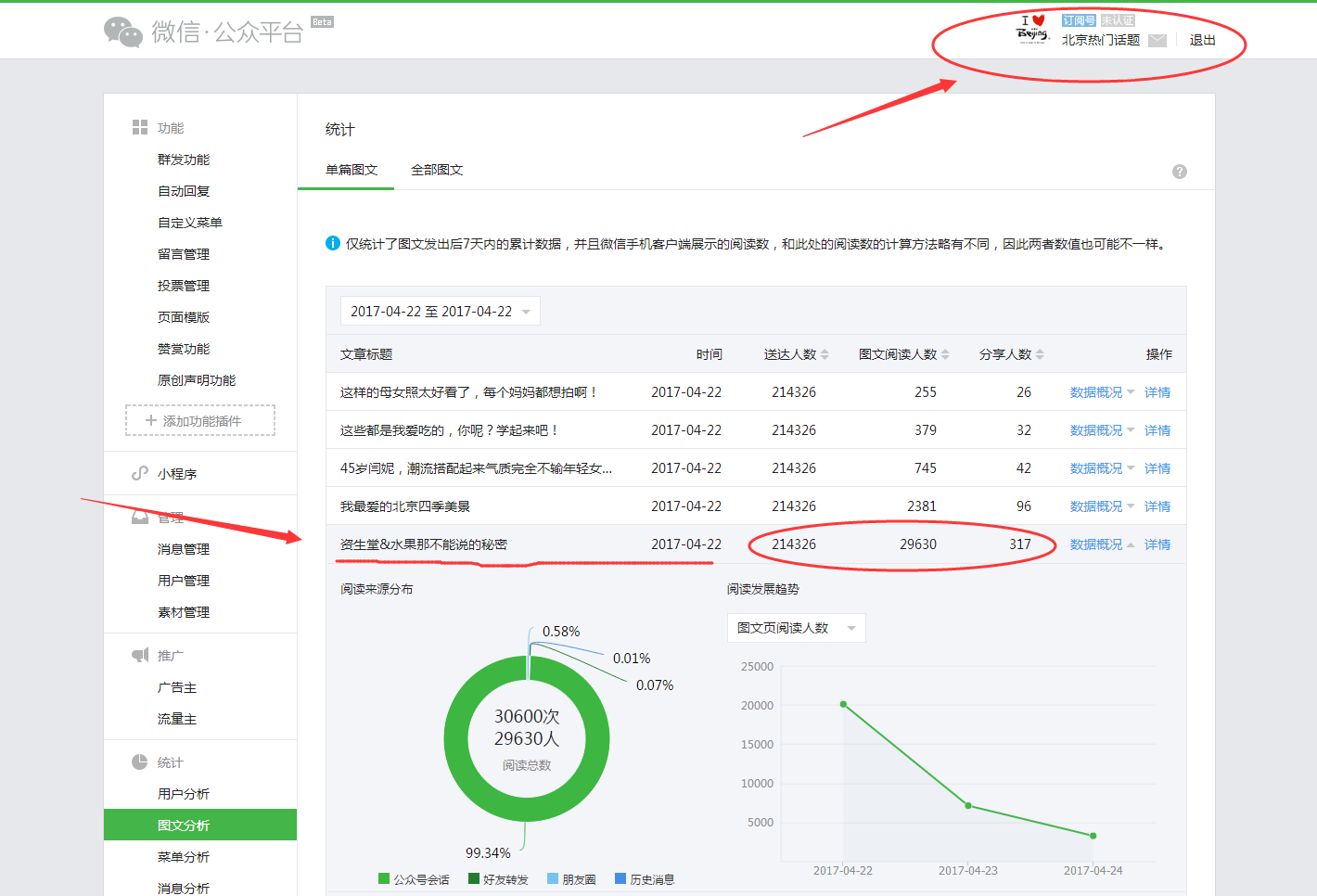Image resolution: width=1317 pixels, height=896 pixels.
Task: Toggle 好友转发 legend swatch
Action: click(474, 878)
